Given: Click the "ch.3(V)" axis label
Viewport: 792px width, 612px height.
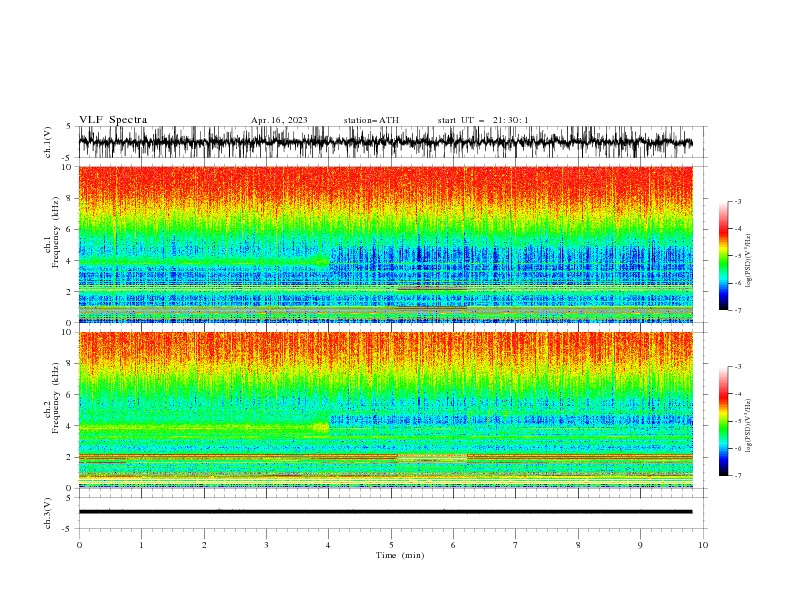Looking at the screenshot, I should coord(48,513).
